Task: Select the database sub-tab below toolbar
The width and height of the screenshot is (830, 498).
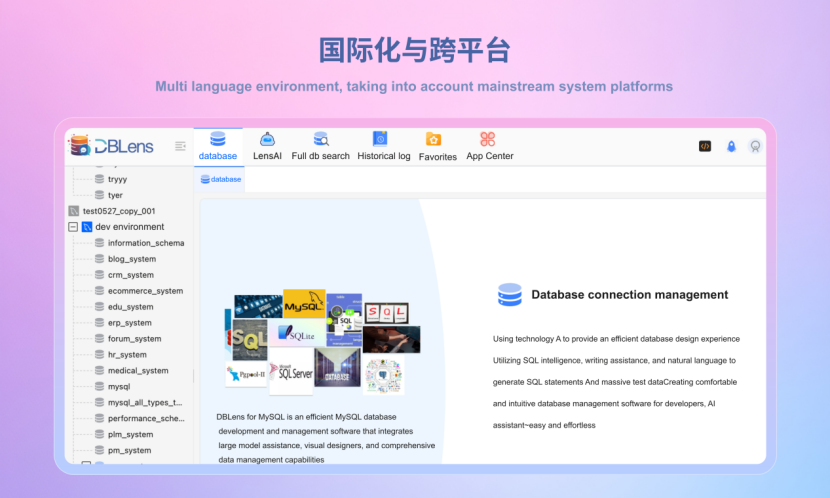Action: pos(221,179)
